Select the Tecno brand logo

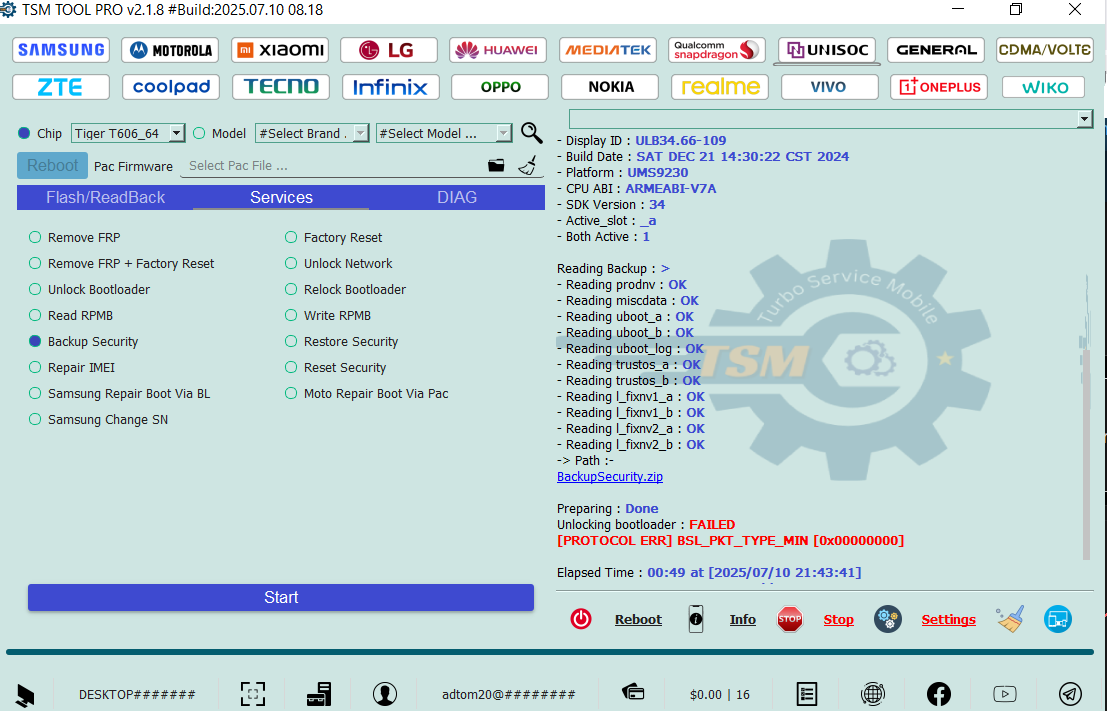pos(281,88)
